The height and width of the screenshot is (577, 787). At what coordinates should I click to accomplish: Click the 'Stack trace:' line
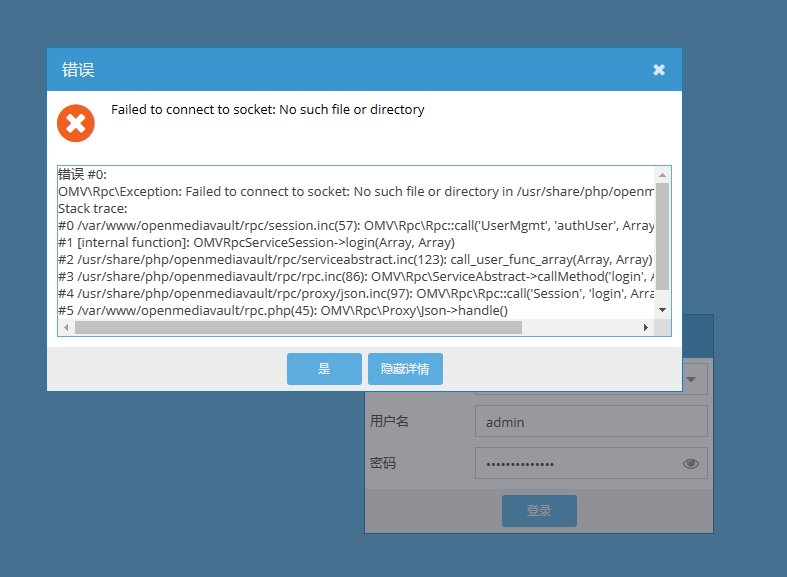[x=93, y=208]
